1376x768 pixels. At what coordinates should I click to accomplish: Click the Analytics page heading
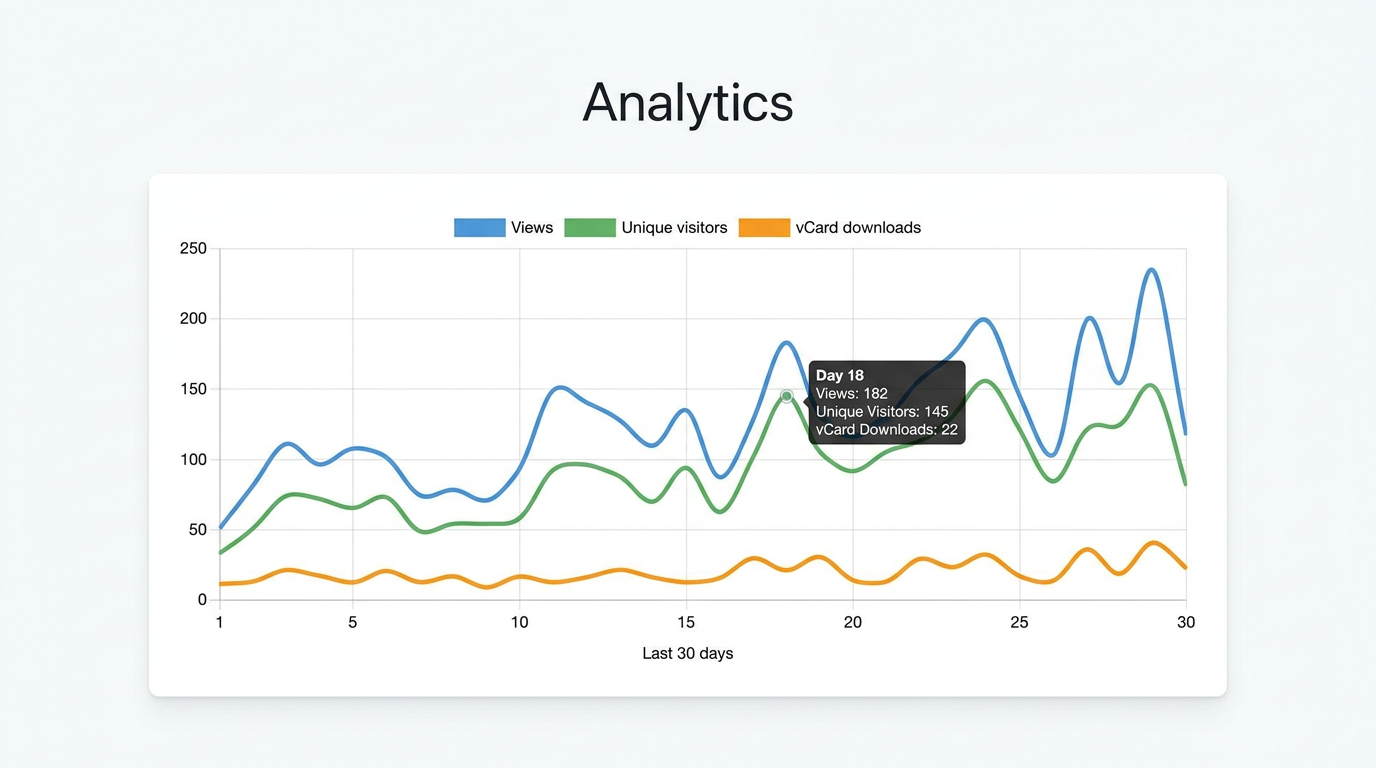[x=688, y=102]
